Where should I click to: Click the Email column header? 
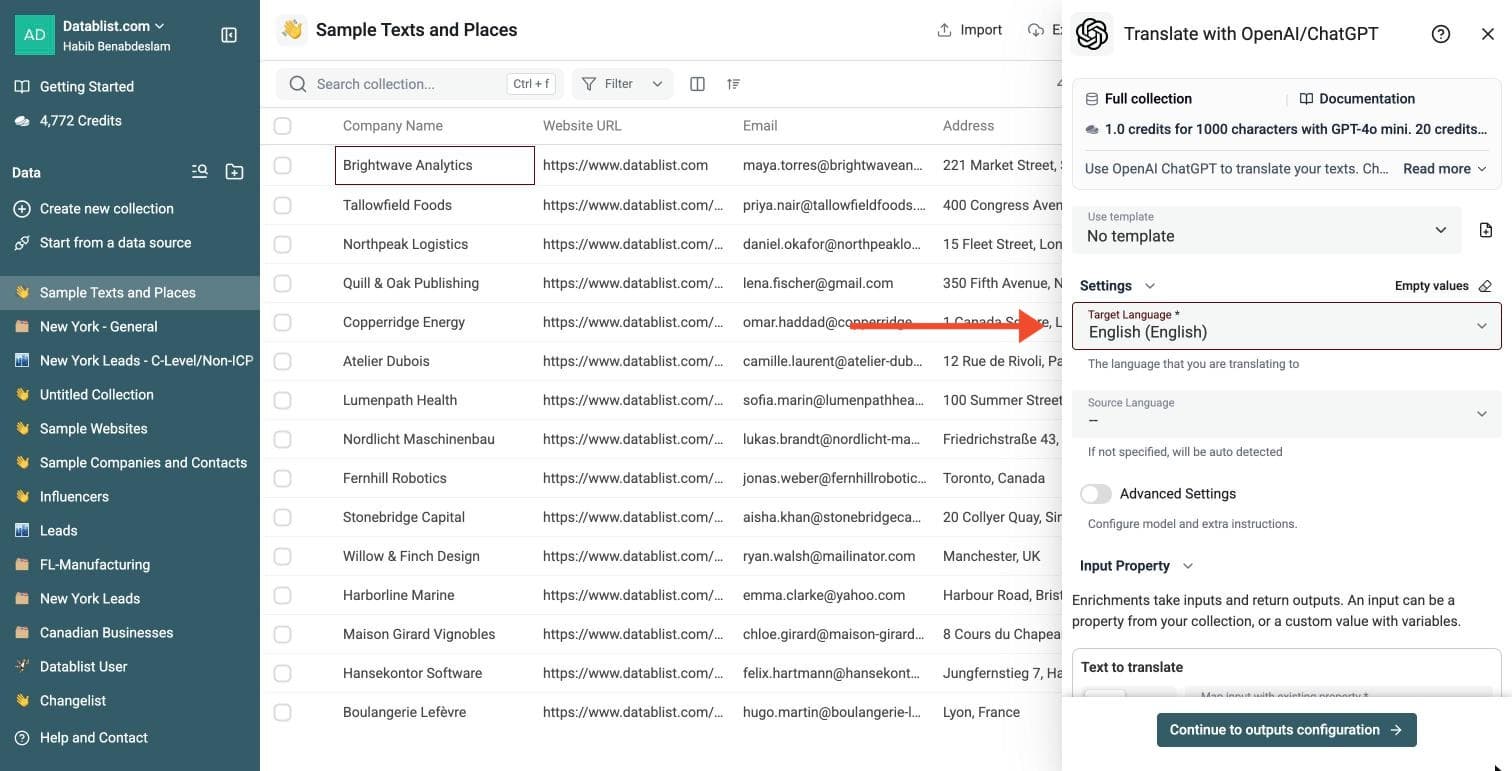point(760,126)
